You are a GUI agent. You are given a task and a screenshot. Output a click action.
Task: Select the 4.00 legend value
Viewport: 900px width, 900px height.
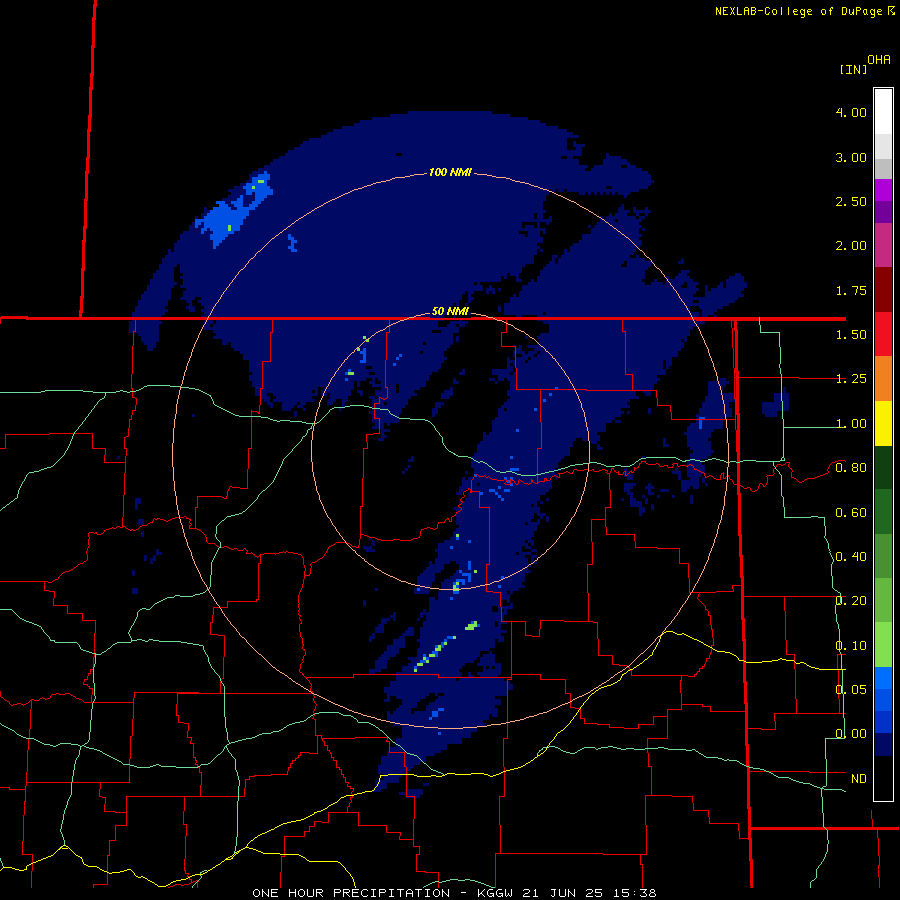click(x=851, y=112)
